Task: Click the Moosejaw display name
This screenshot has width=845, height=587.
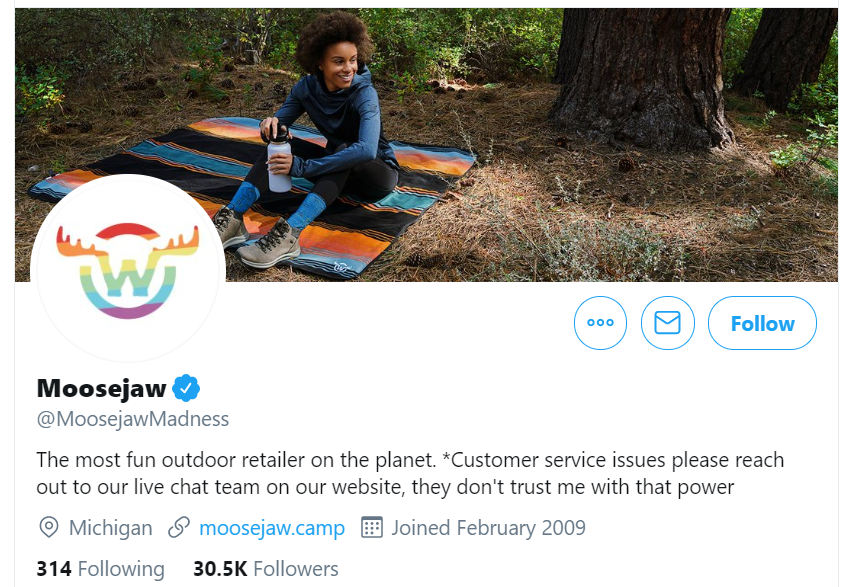Action: pos(101,388)
